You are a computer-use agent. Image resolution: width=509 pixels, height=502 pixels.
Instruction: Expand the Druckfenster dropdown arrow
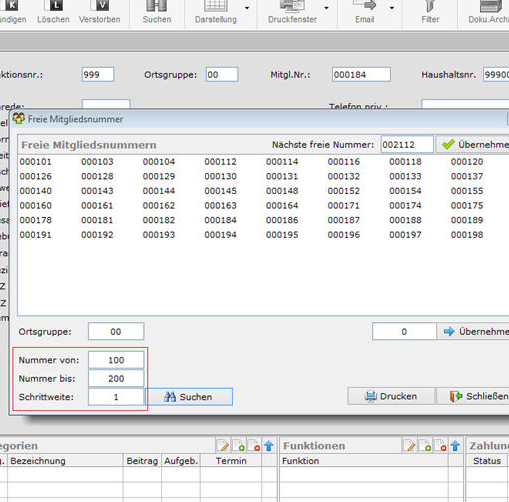click(326, 8)
